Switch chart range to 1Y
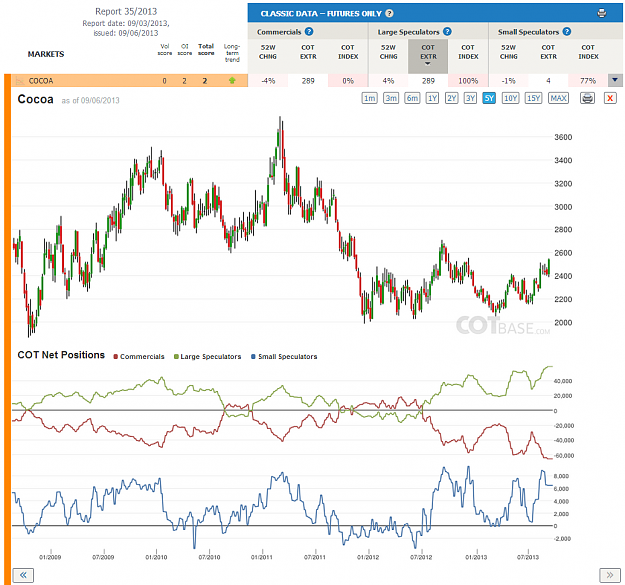The width and height of the screenshot is (625, 585). pyautogui.click(x=432, y=98)
